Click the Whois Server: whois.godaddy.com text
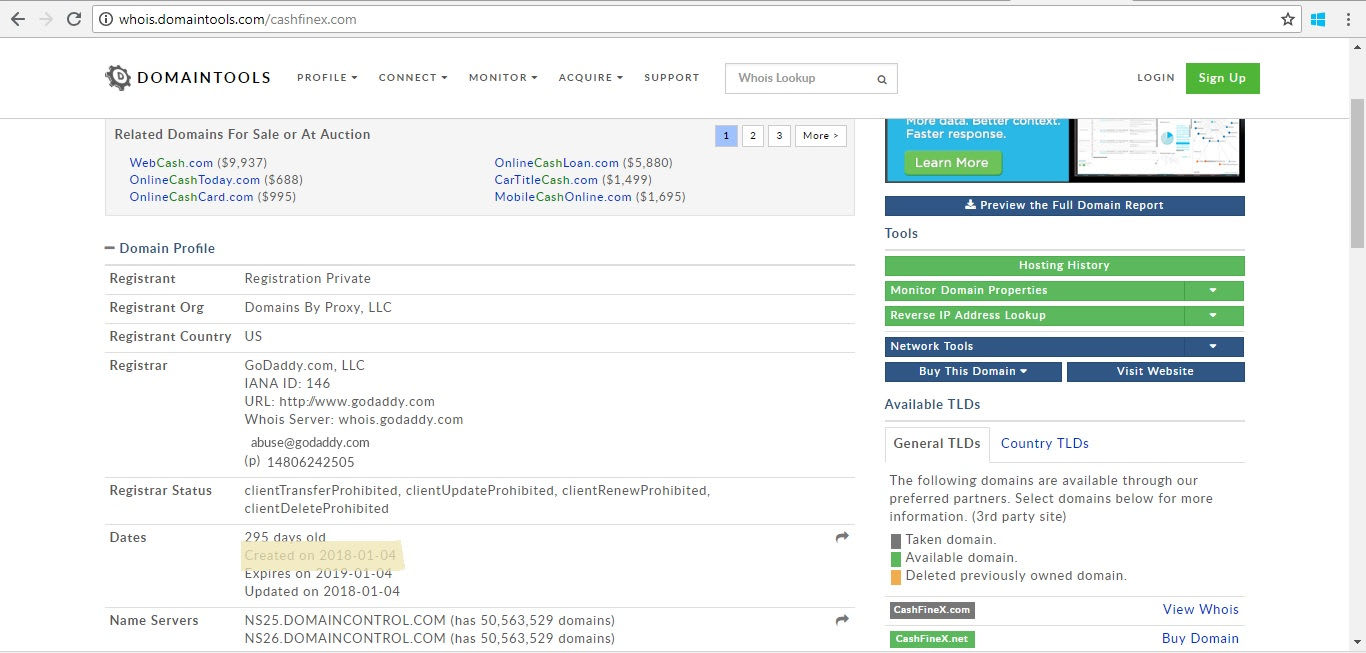 [x=354, y=419]
